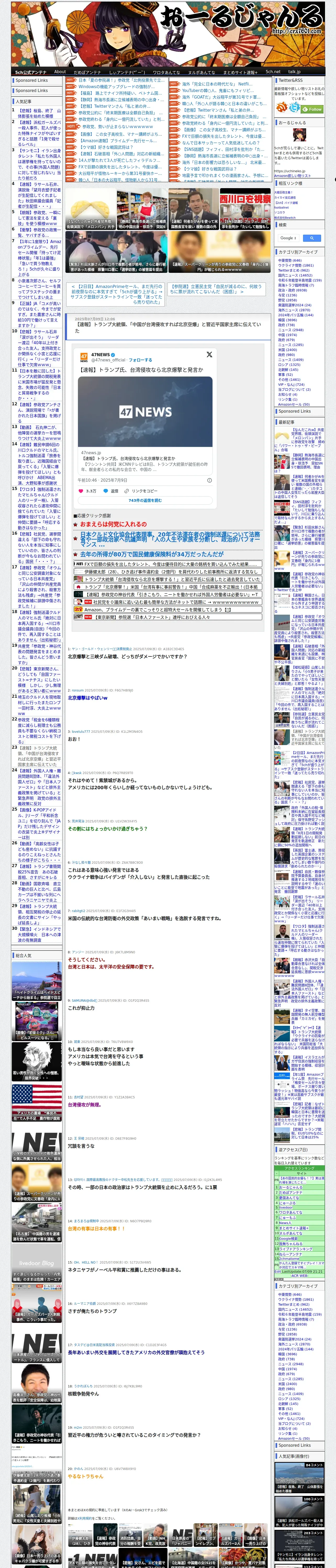The height and width of the screenshot is (1568, 336).
Task: Open the 5ch公式アンテナ tab
Action: click(x=31, y=72)
